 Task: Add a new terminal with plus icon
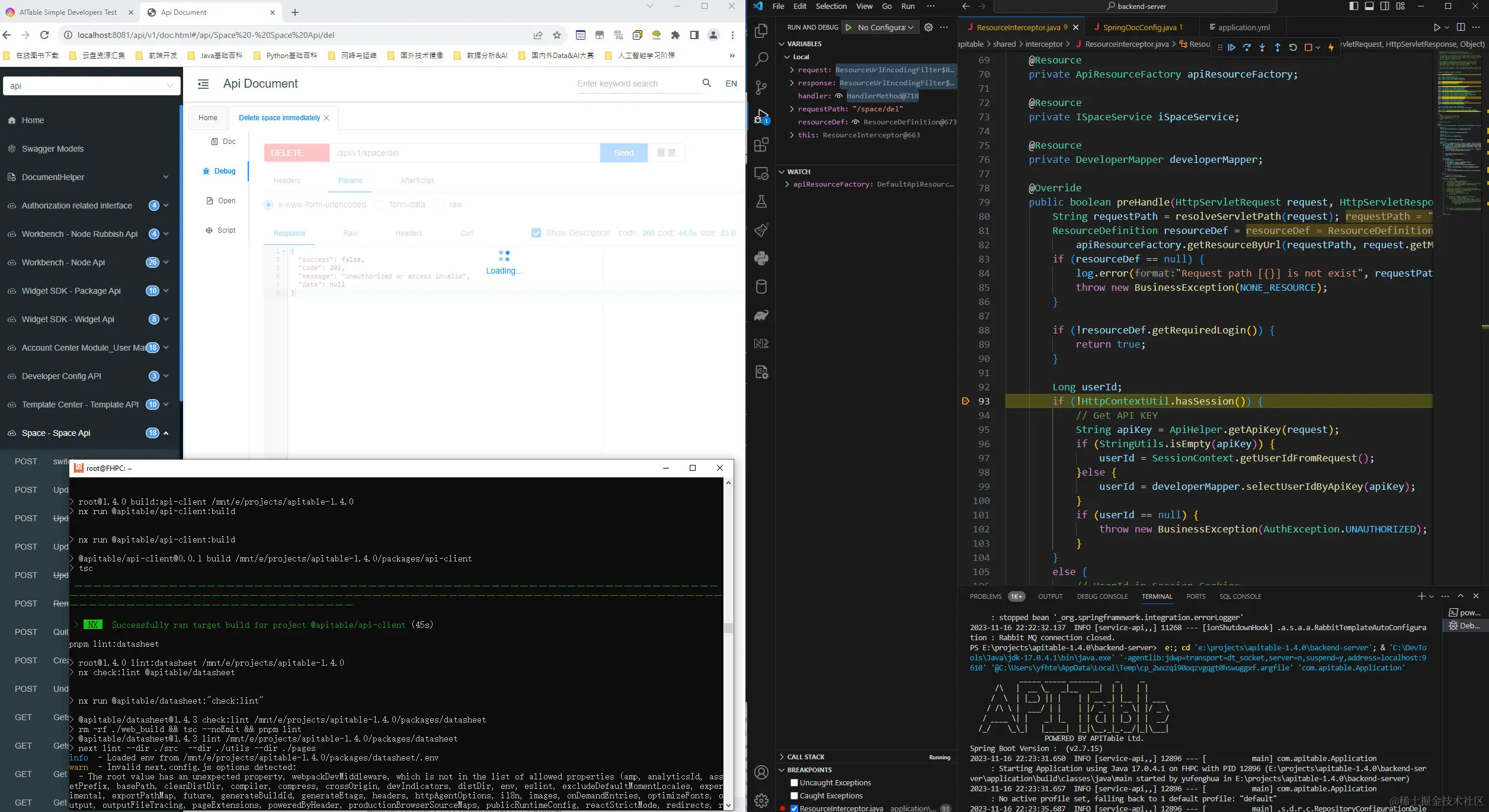coord(1421,596)
